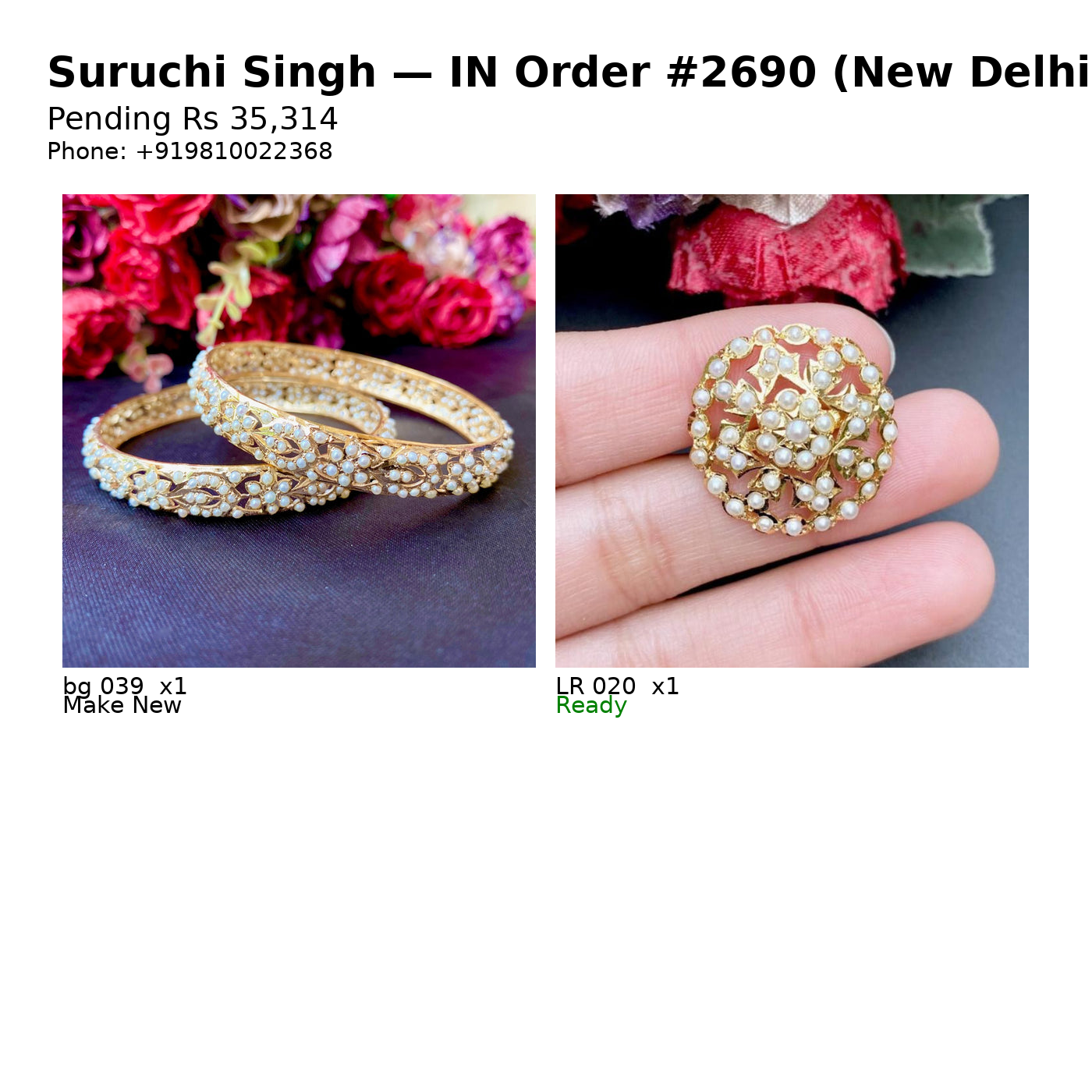Click the pearl ring product photo

click(792, 431)
